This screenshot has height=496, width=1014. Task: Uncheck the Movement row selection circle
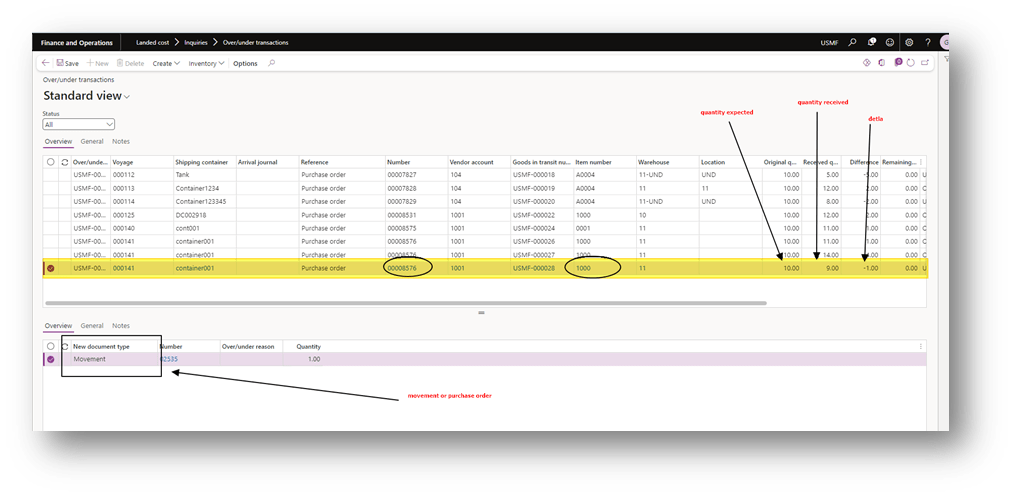(x=50, y=359)
